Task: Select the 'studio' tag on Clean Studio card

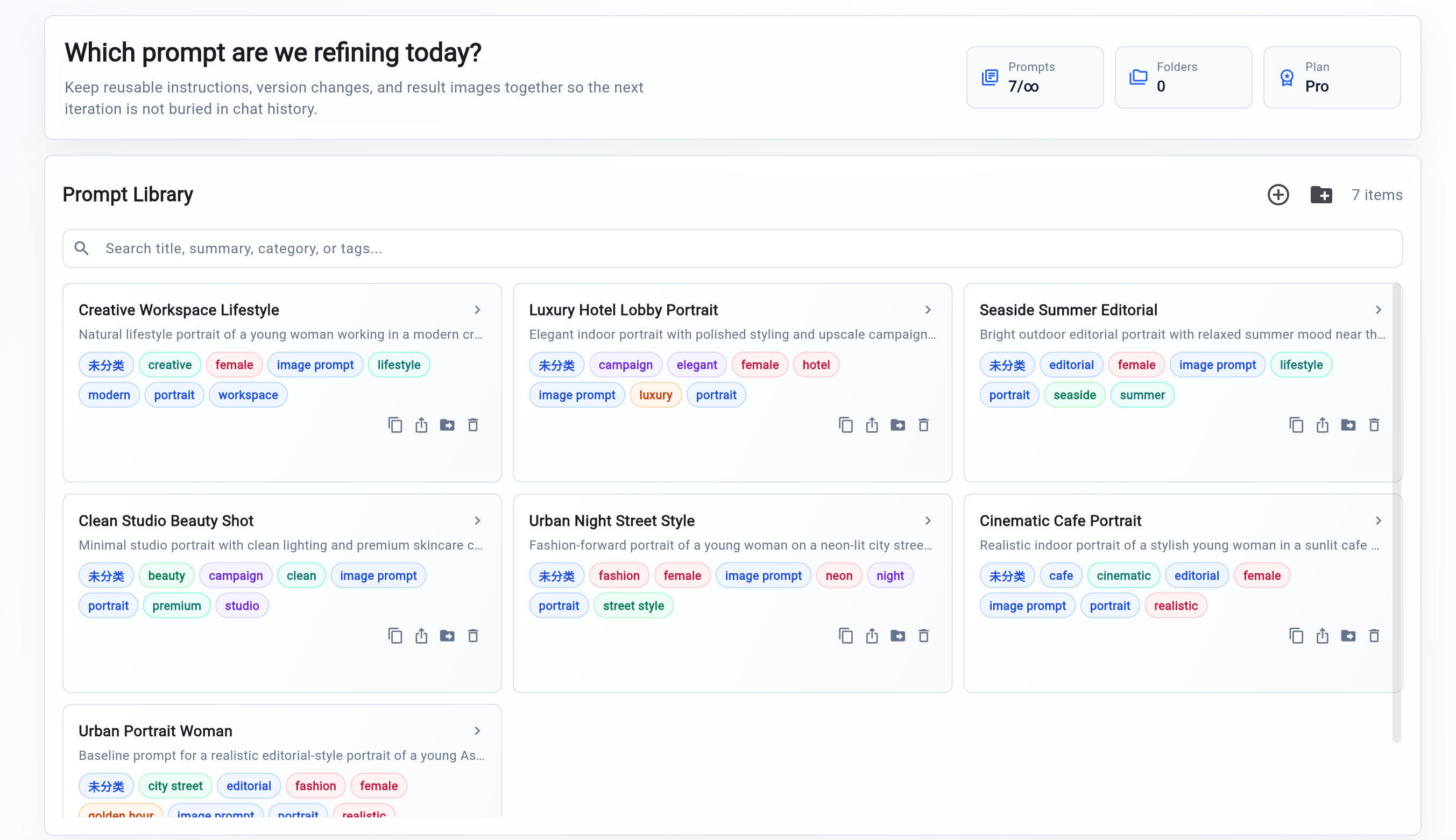Action: point(242,606)
